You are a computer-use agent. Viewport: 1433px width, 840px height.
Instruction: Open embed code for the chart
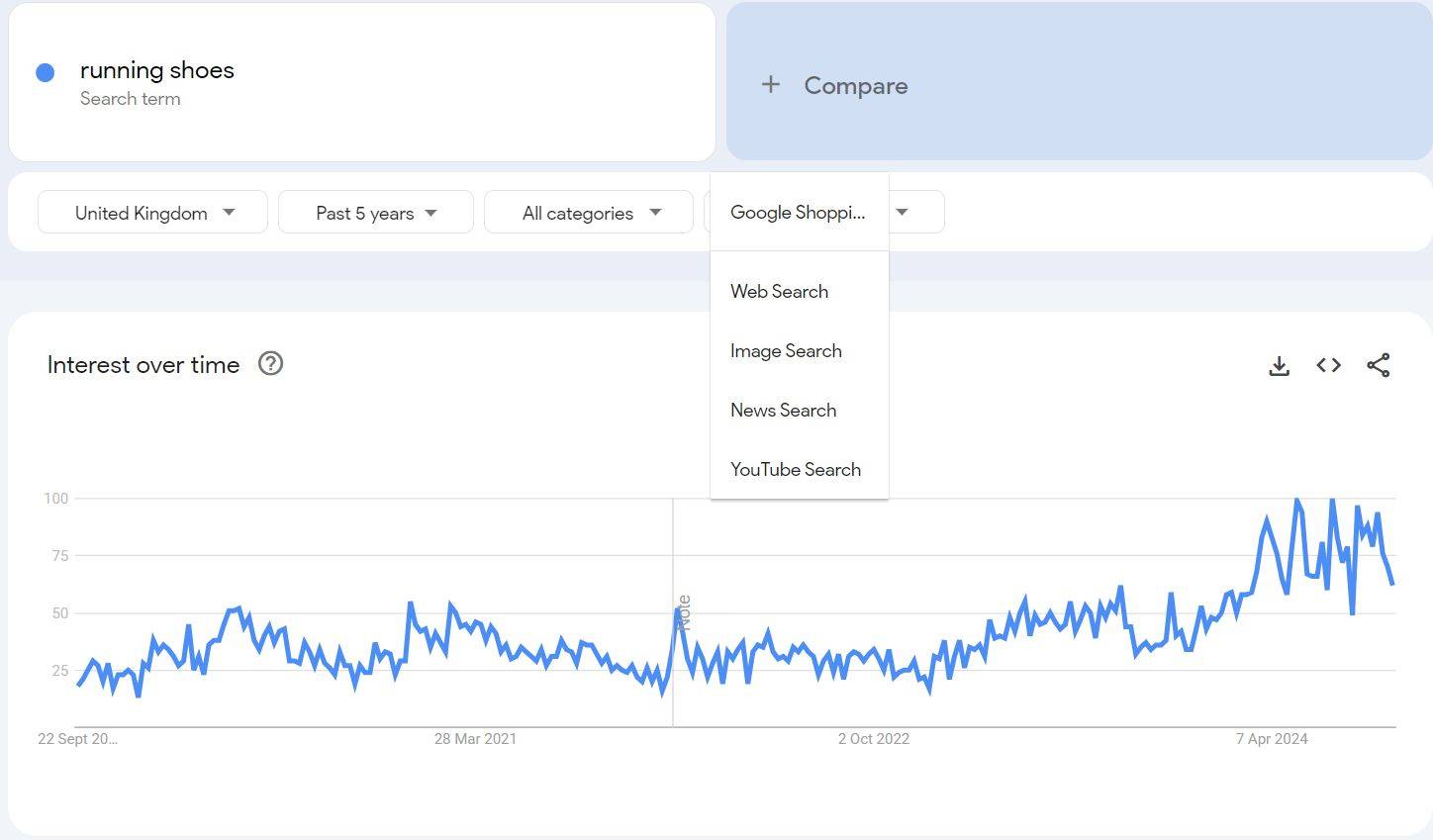[1328, 365]
